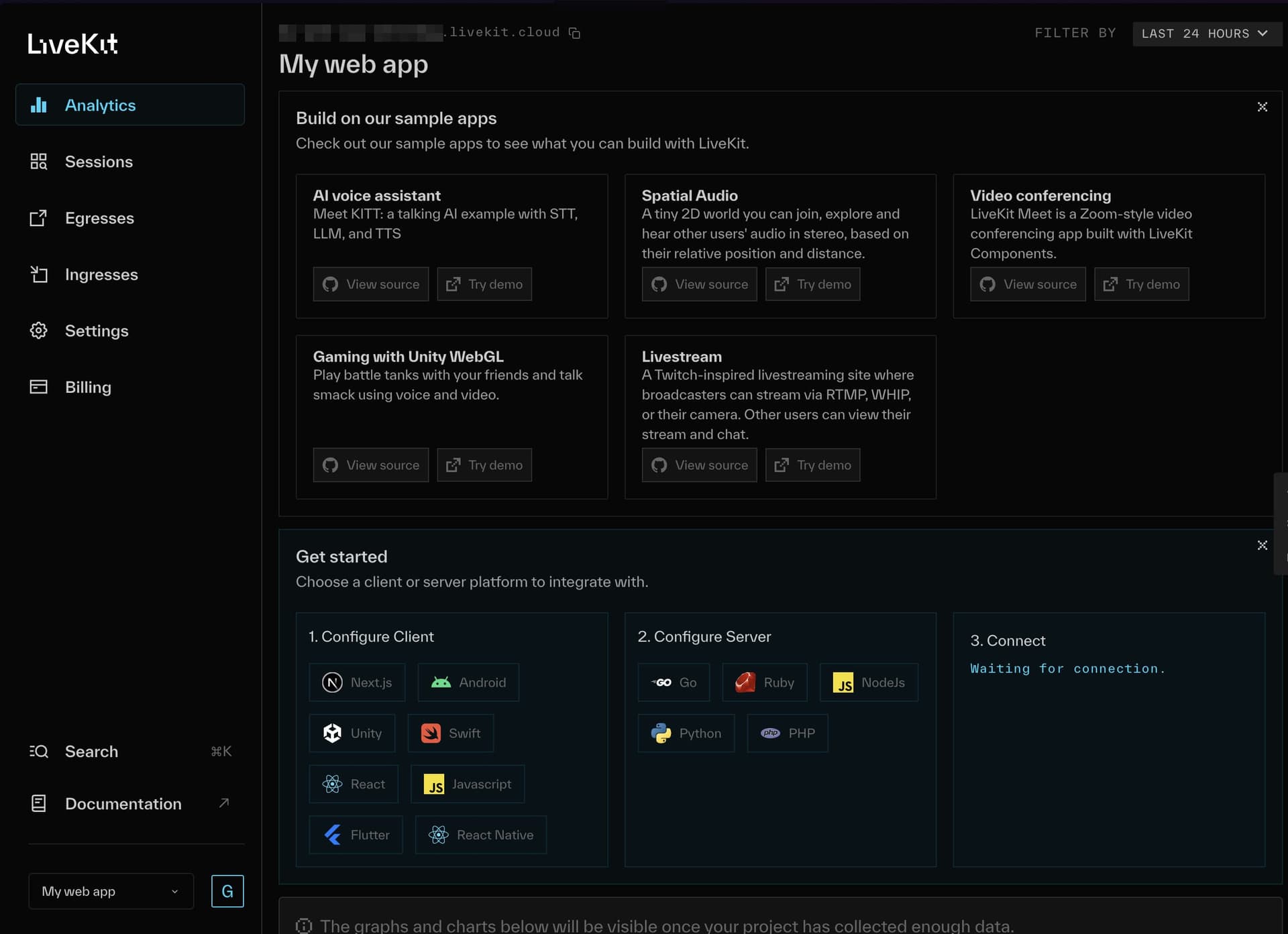View source for AI voice assistant
1288x934 pixels.
tap(370, 284)
